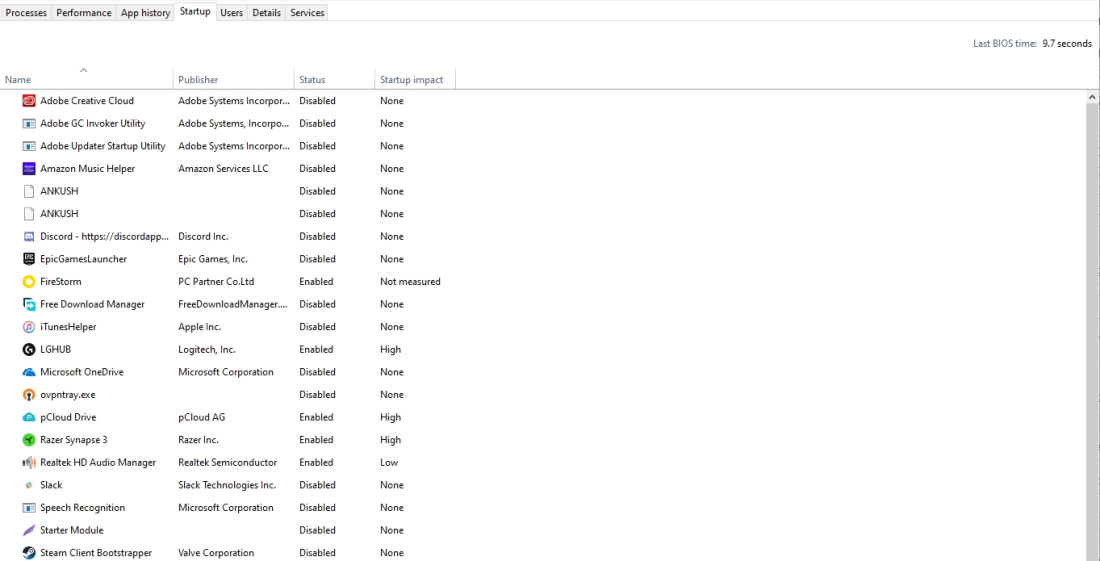Click the Razer Inc. publisher cell
The image size is (1100, 561).
point(199,440)
